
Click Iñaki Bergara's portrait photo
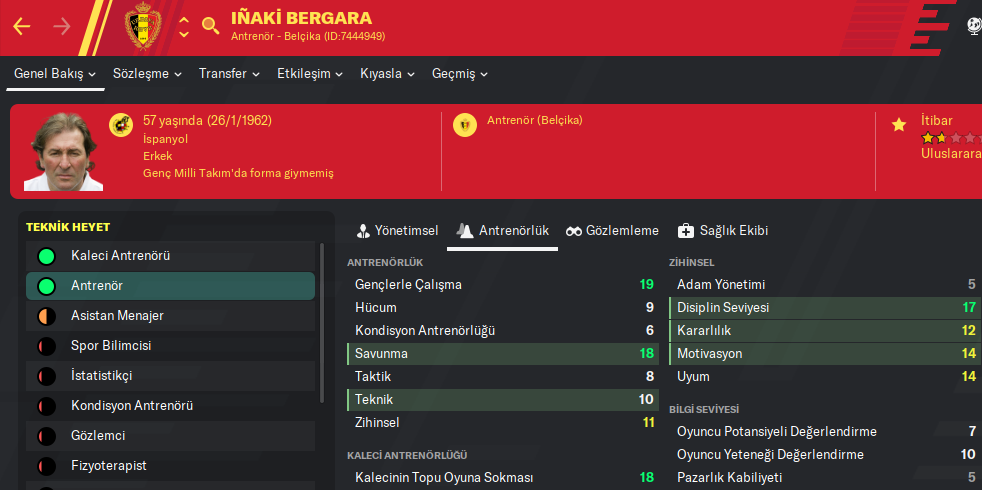tap(64, 152)
